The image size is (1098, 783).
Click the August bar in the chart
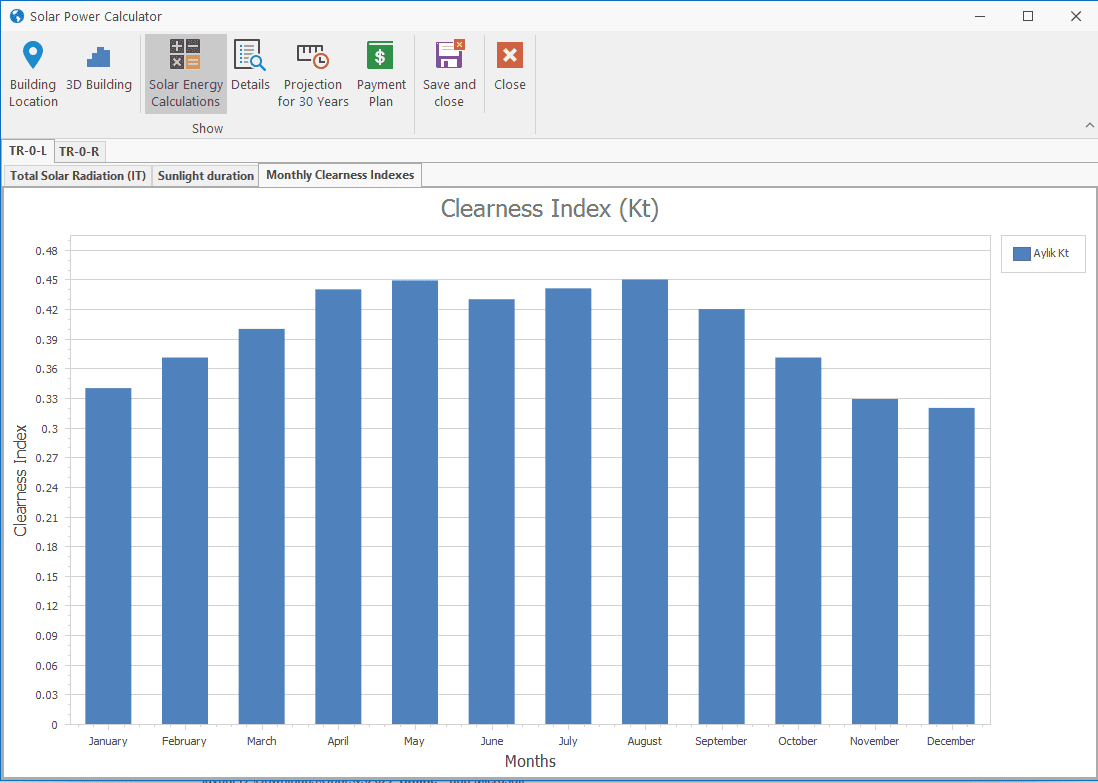click(644, 500)
